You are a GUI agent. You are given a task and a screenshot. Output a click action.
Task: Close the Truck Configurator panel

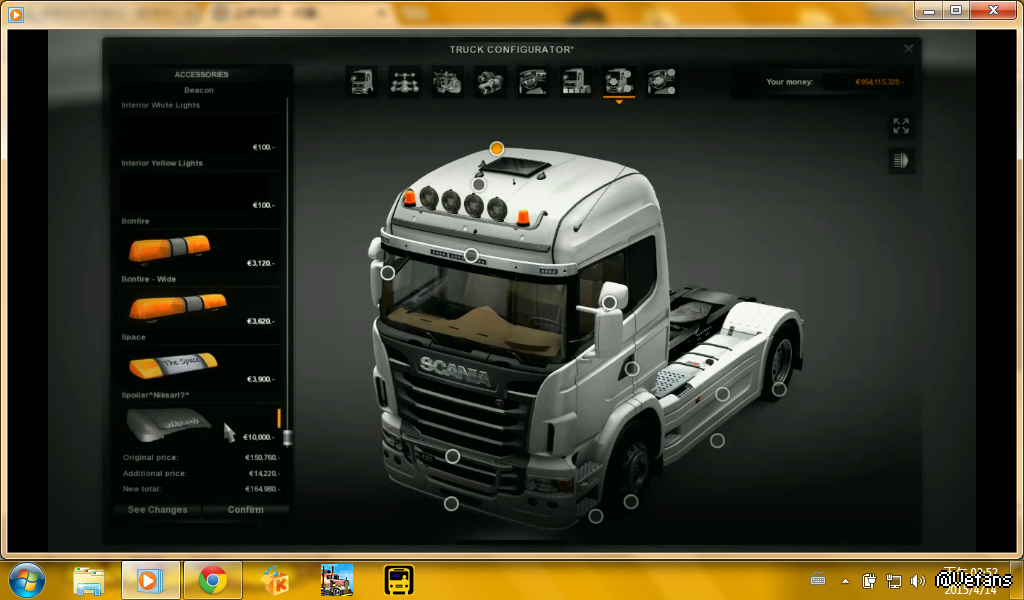(908, 49)
